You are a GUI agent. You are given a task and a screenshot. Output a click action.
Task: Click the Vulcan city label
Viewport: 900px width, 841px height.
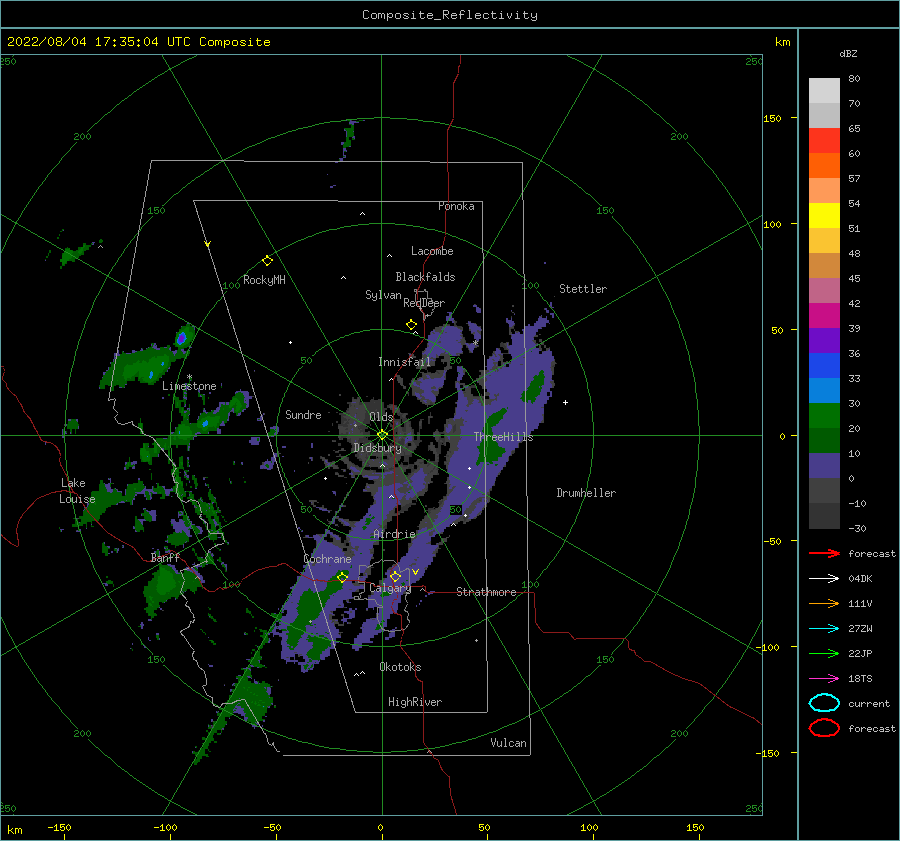coord(508,743)
